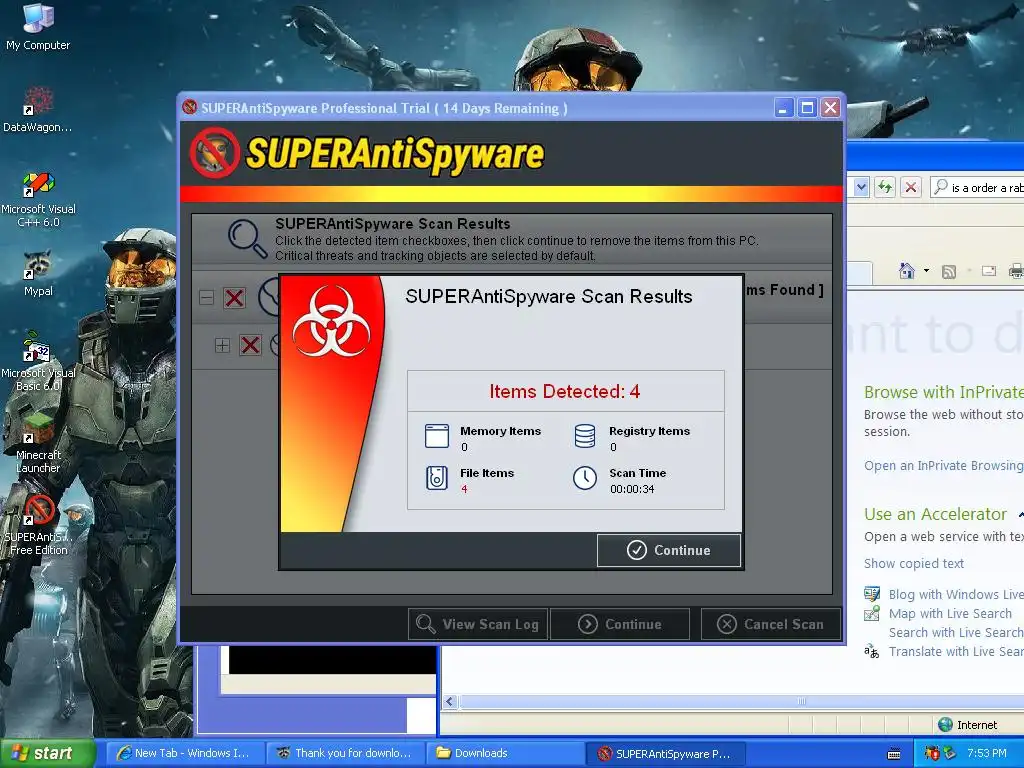Screen dimensions: 1024x768
Task: Click the Scan Time clock icon
Action: click(584, 478)
